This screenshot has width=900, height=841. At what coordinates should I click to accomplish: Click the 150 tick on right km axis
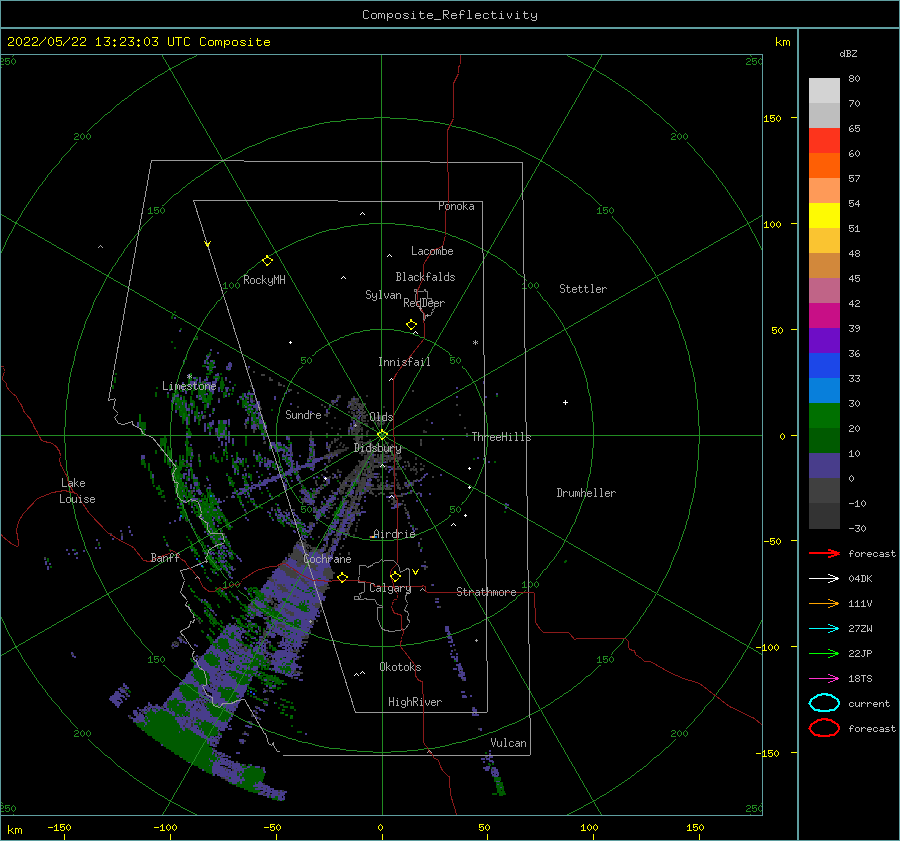point(773,118)
